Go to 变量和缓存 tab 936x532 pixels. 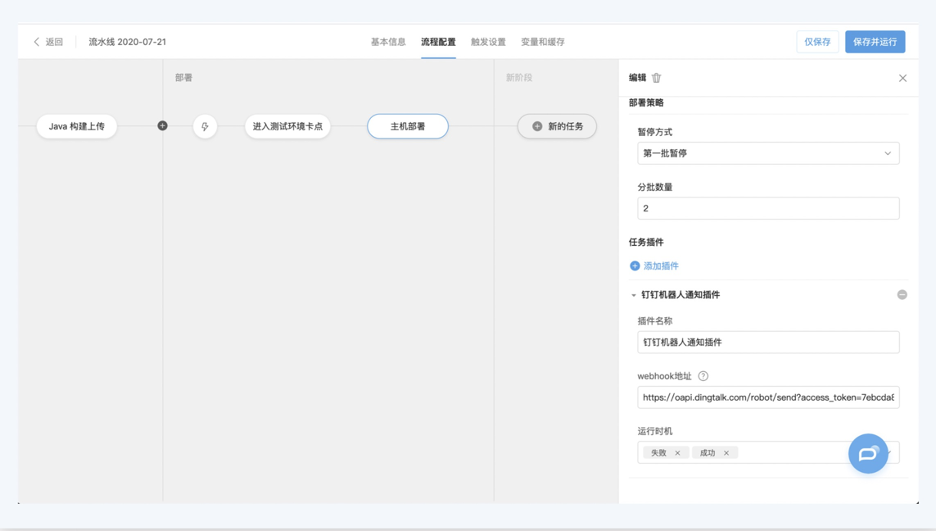click(543, 42)
